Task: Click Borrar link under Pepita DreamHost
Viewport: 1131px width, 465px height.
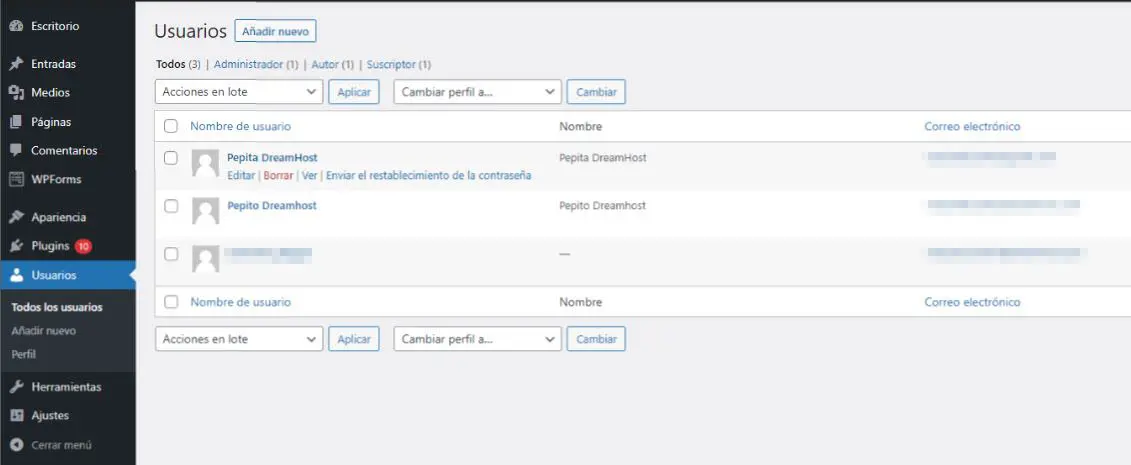Action: tap(278, 176)
